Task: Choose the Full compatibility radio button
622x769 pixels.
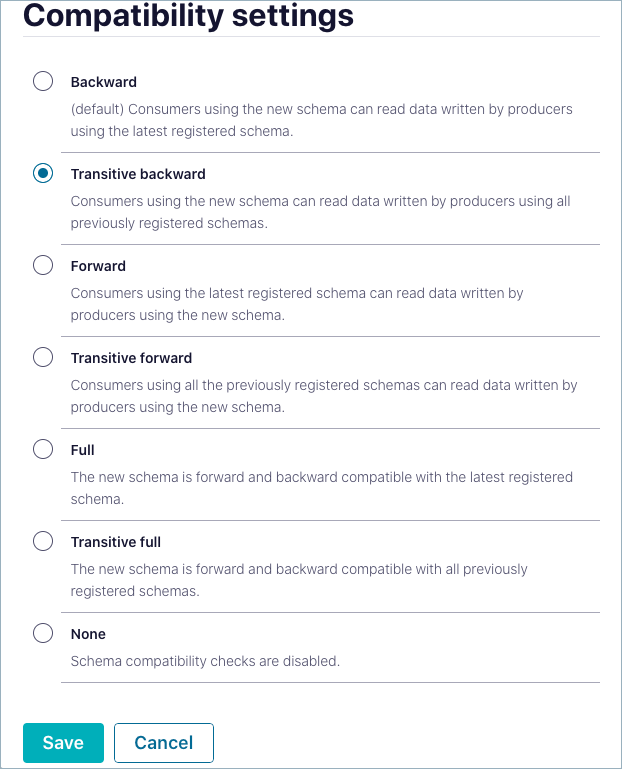Action: [43, 449]
